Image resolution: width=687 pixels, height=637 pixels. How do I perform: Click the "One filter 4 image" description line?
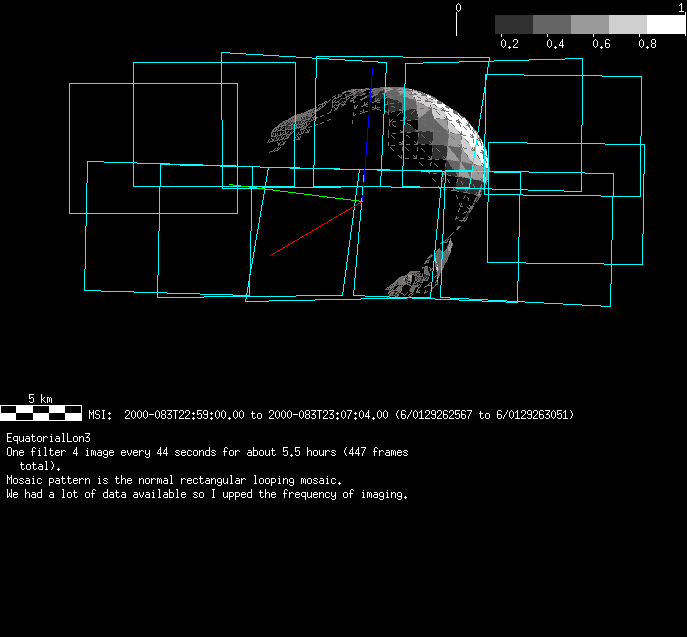(207, 452)
